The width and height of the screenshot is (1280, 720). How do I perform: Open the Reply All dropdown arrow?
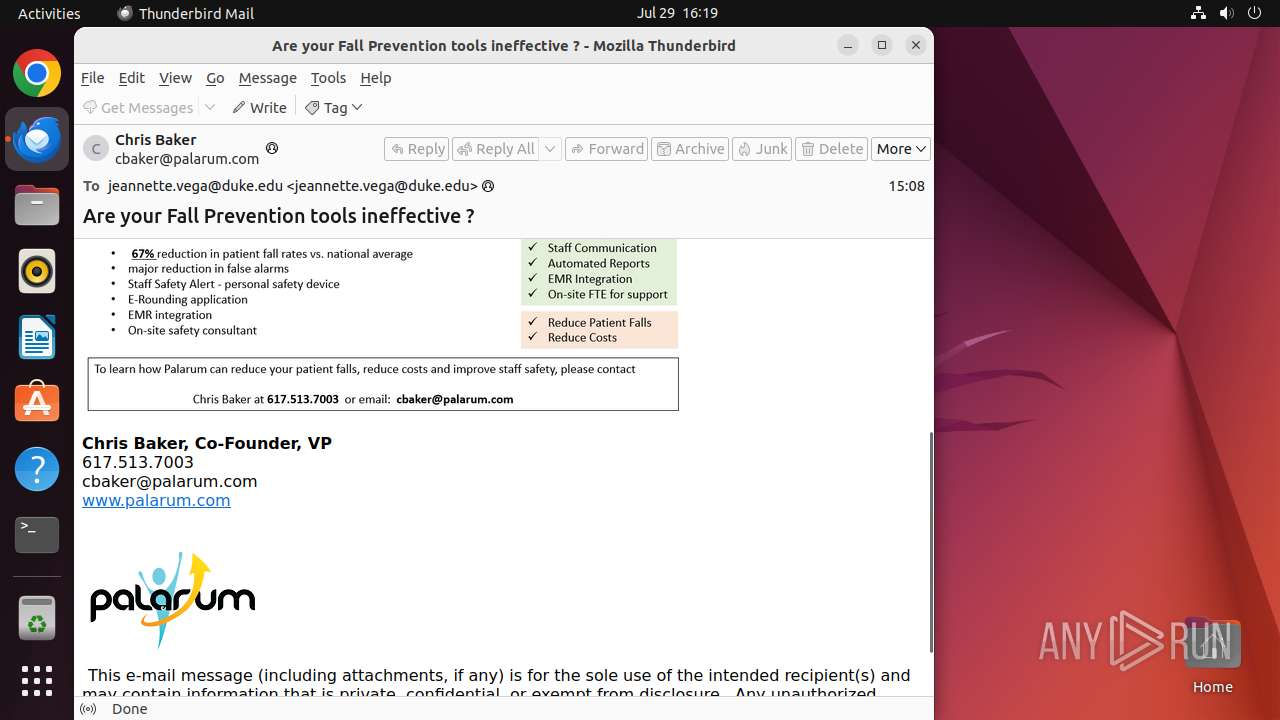click(550, 149)
